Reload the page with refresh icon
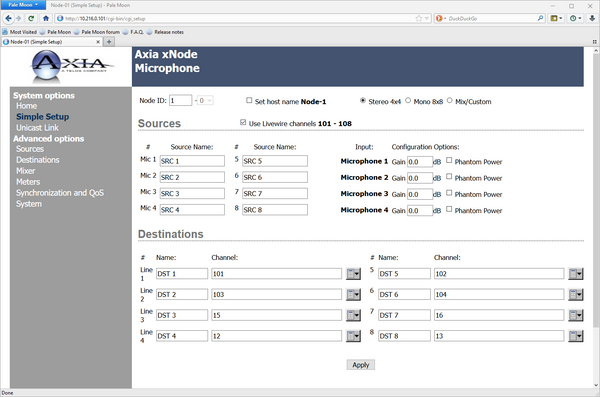Viewport: 600px width, 397px height. coord(31,18)
